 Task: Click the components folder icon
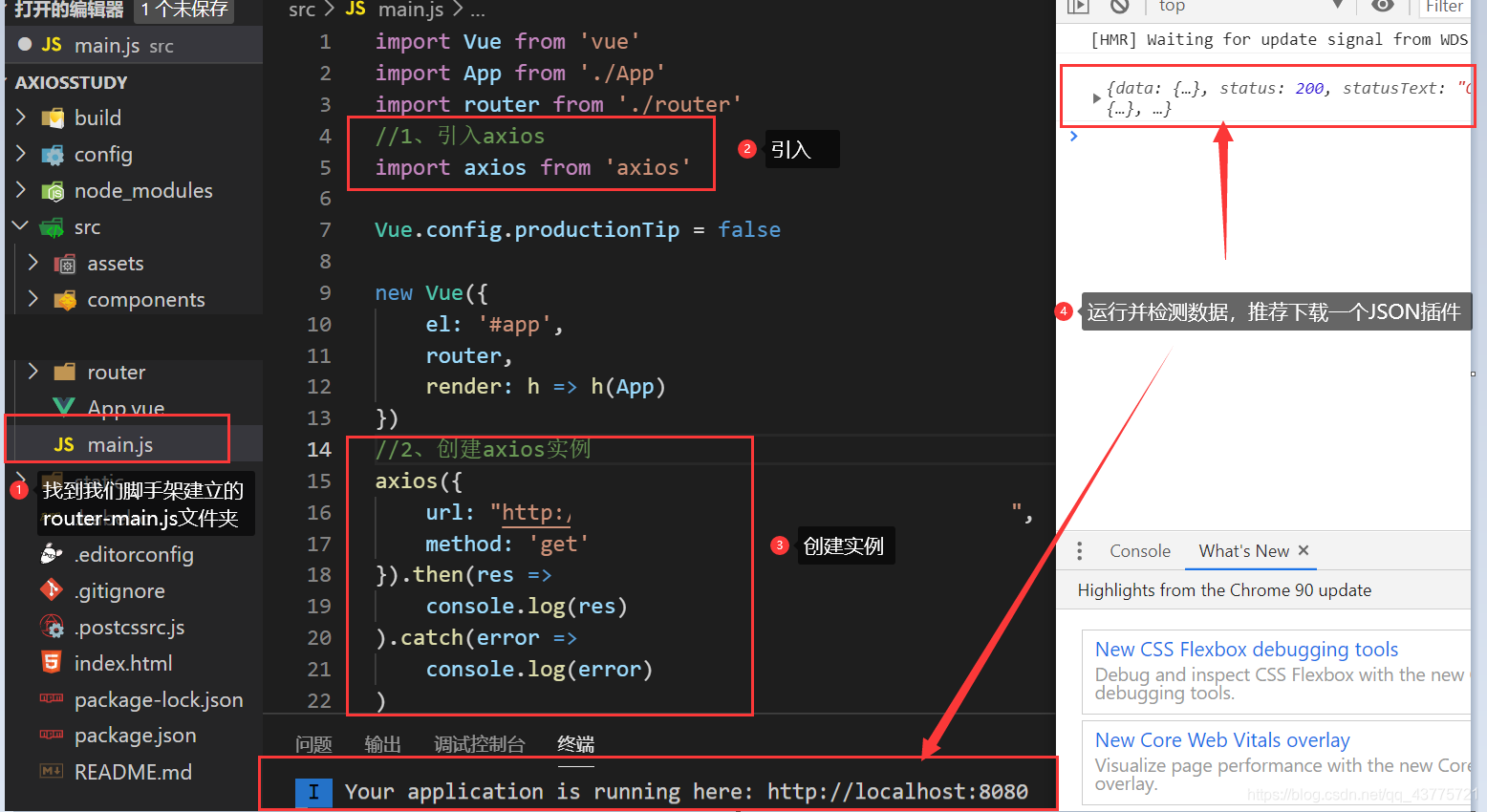[x=65, y=300]
